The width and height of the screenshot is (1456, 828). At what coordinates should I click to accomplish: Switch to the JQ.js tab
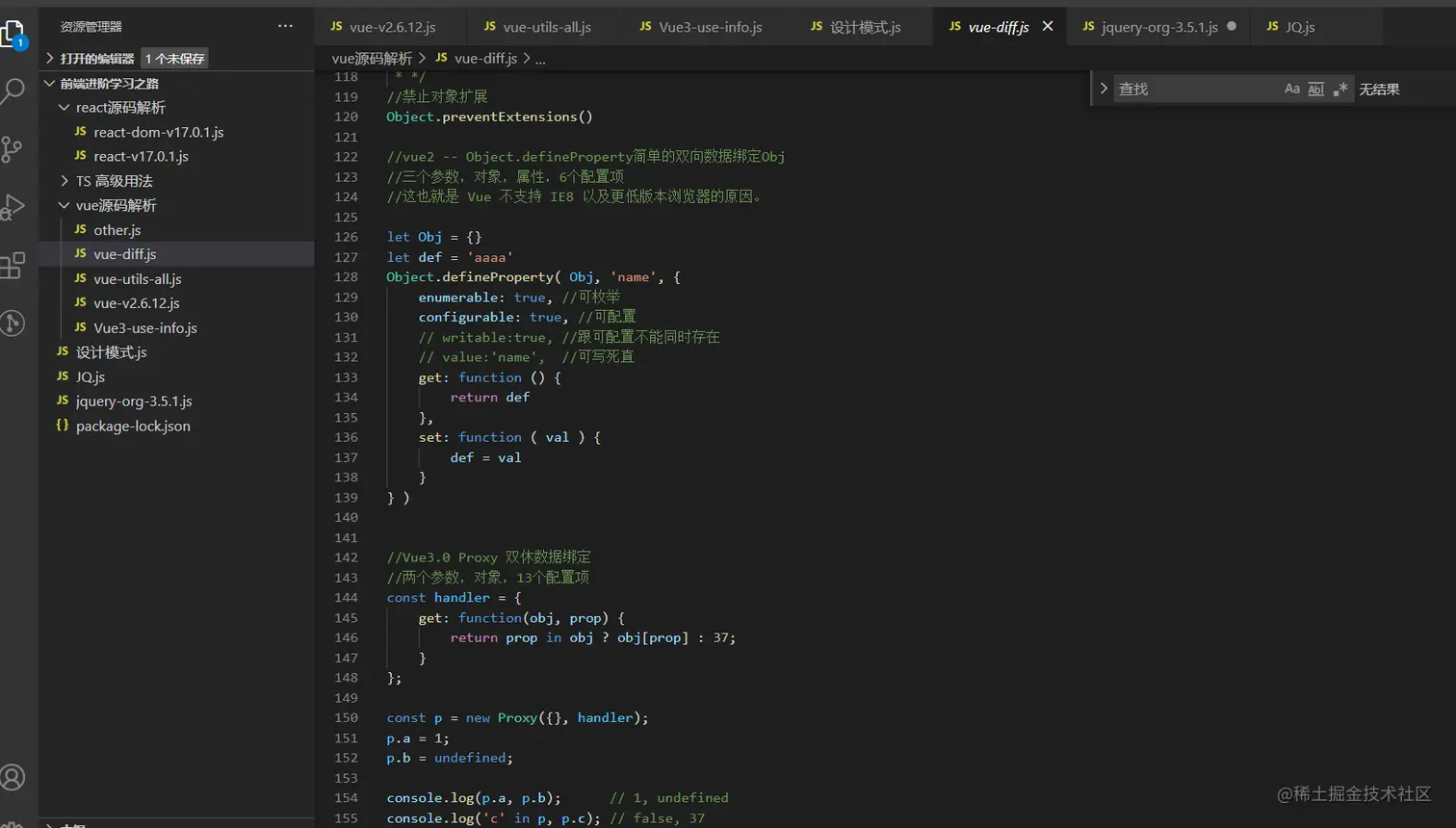pyautogui.click(x=1299, y=26)
